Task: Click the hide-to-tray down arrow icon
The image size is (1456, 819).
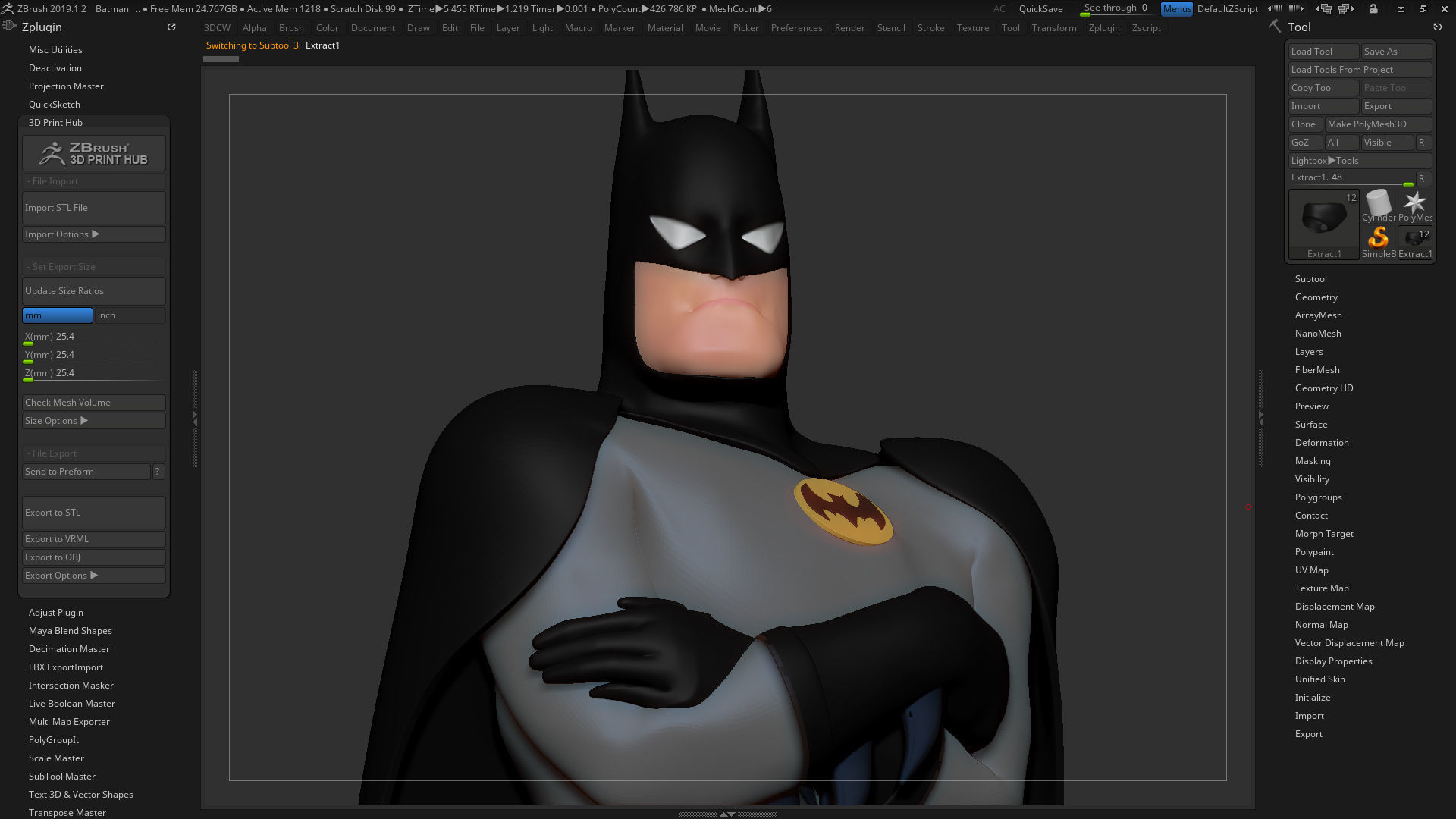Action: (x=1401, y=8)
